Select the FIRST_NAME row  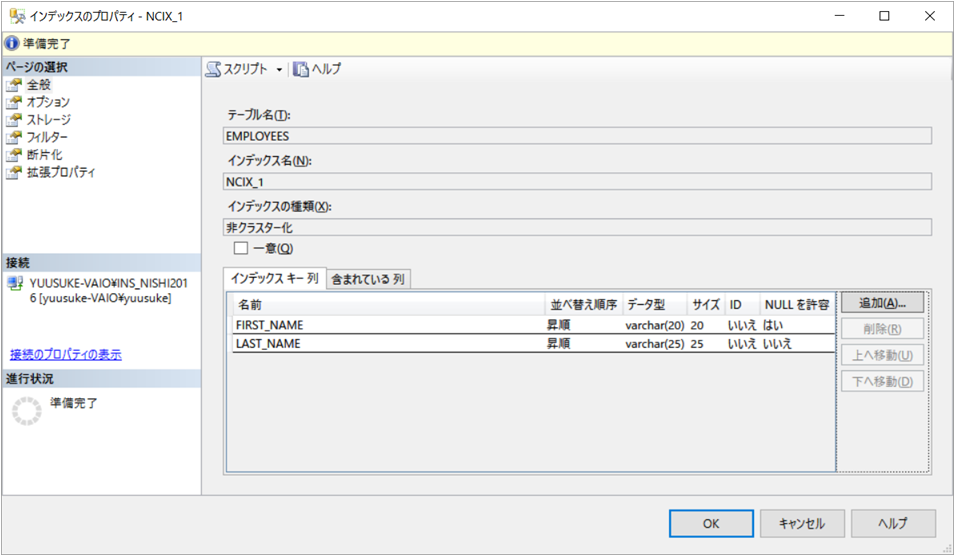[534, 325]
